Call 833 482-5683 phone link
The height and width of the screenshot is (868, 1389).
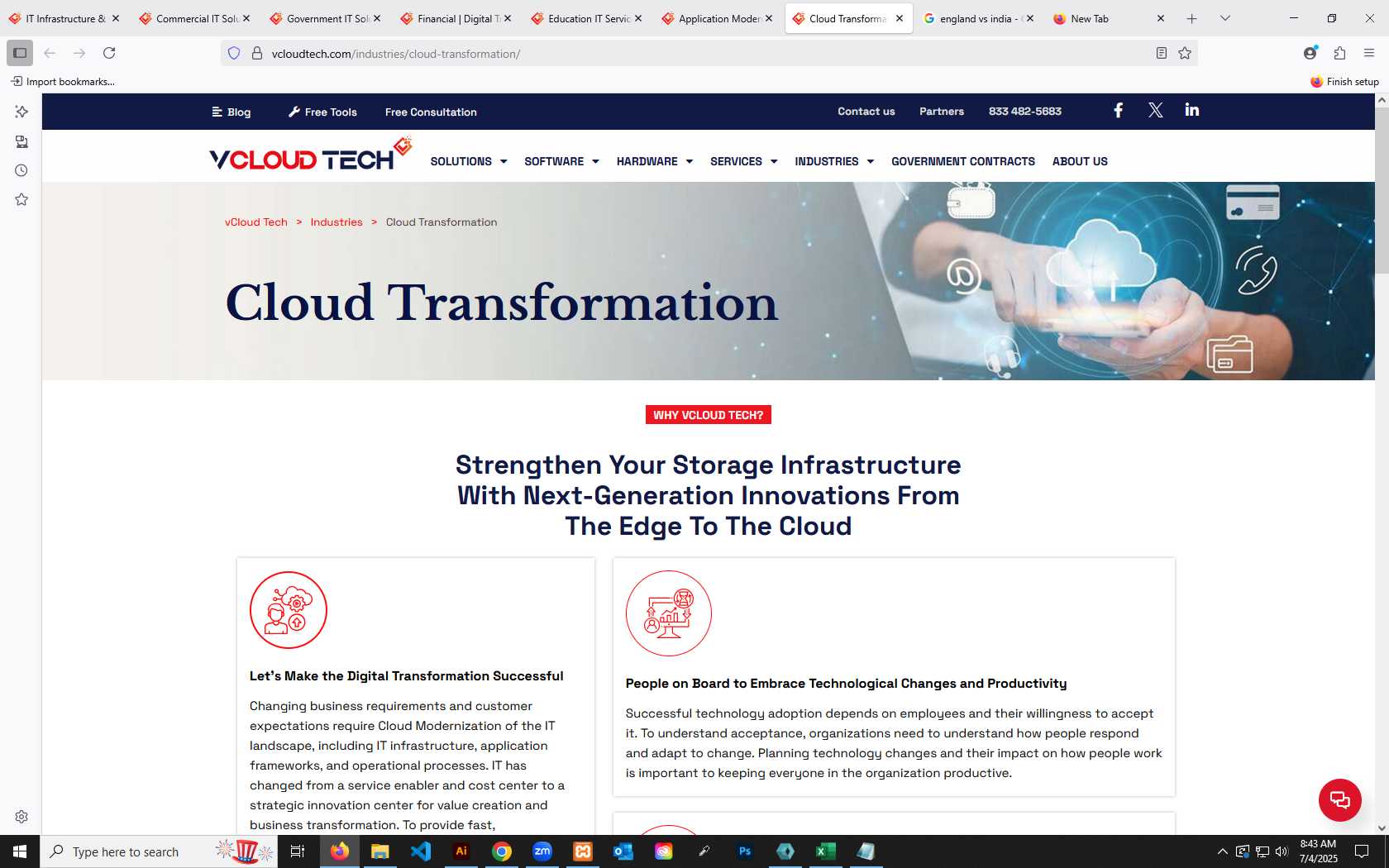pos(1024,111)
